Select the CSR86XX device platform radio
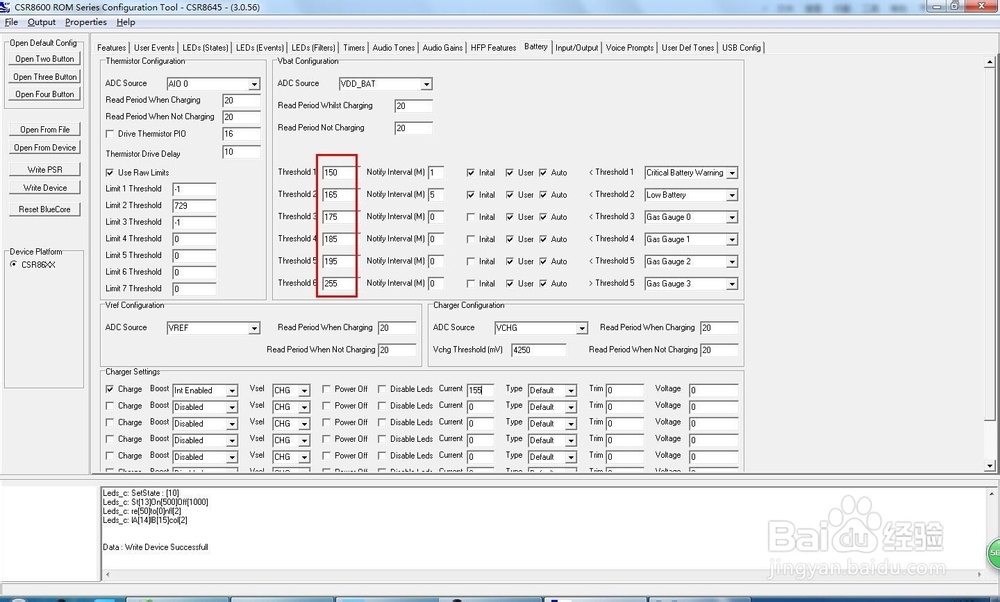Image resolution: width=1000 pixels, height=602 pixels. (x=14, y=264)
